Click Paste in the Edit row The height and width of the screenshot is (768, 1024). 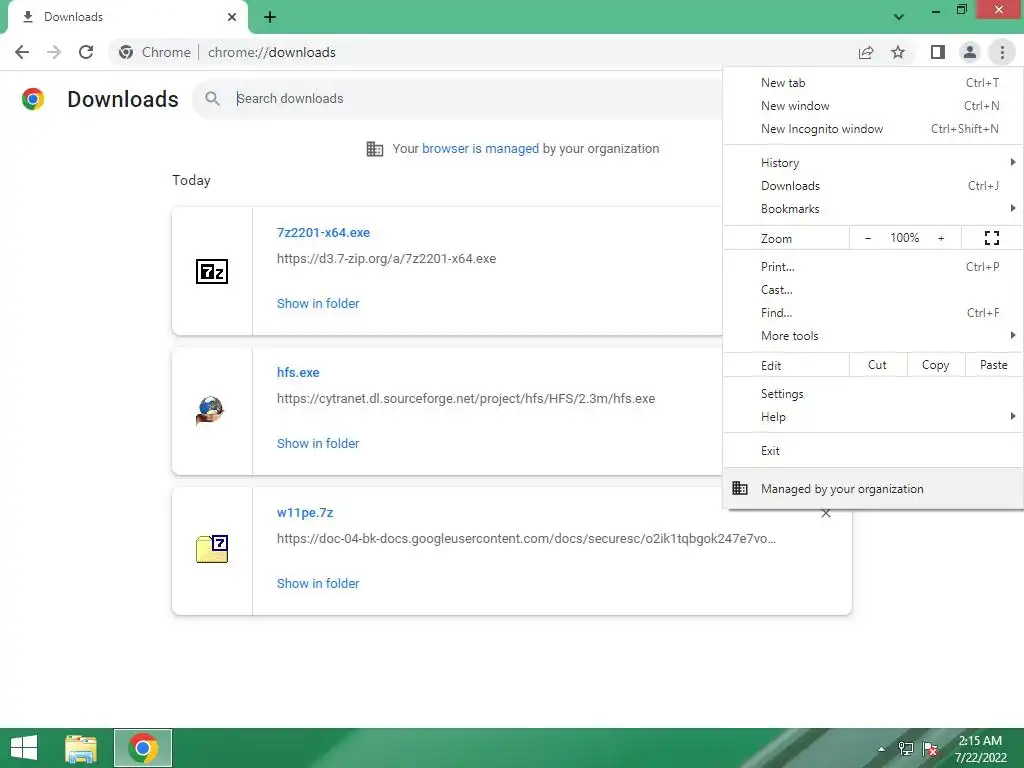(993, 365)
